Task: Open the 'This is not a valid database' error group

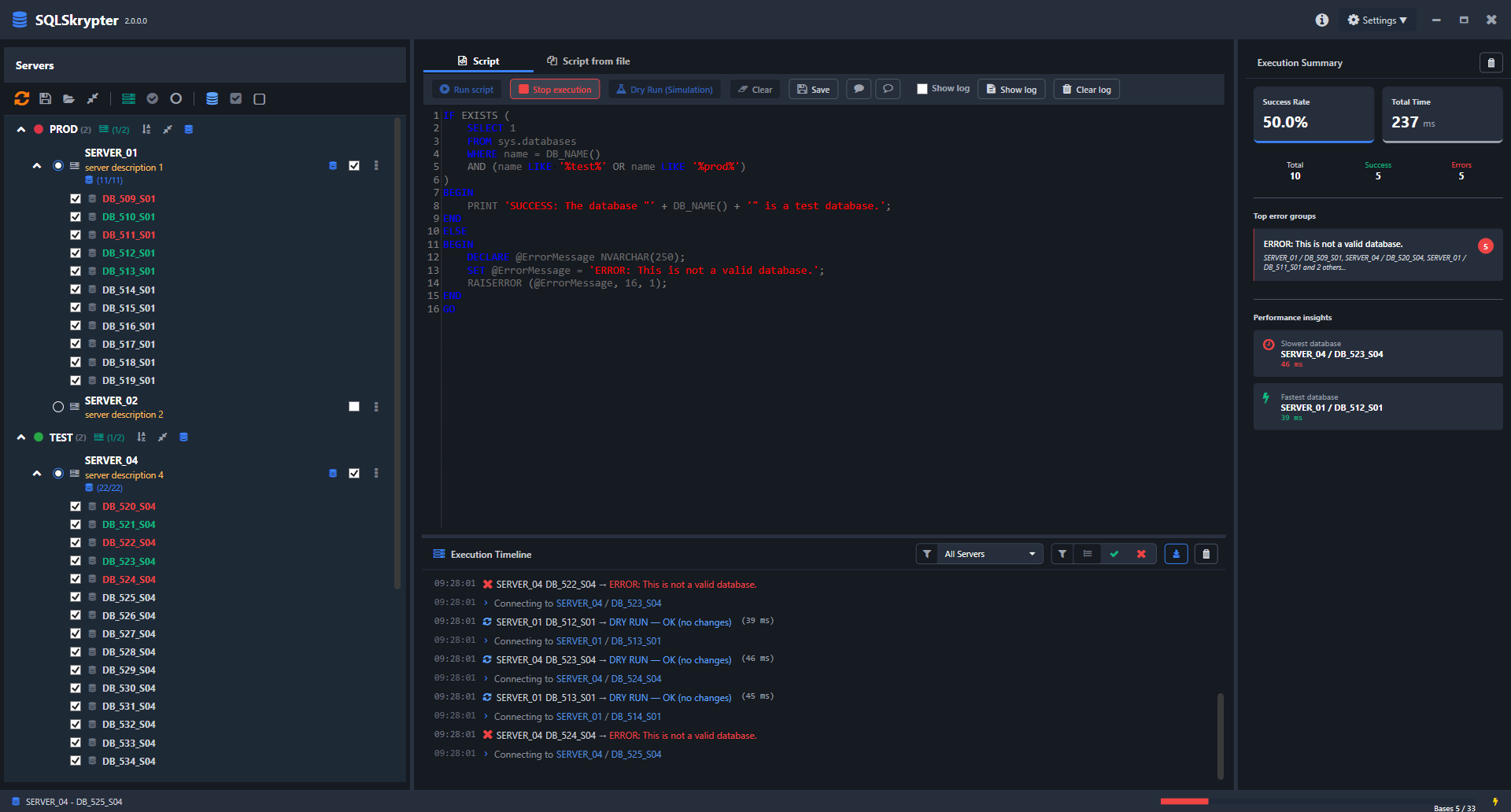Action: click(x=1378, y=255)
